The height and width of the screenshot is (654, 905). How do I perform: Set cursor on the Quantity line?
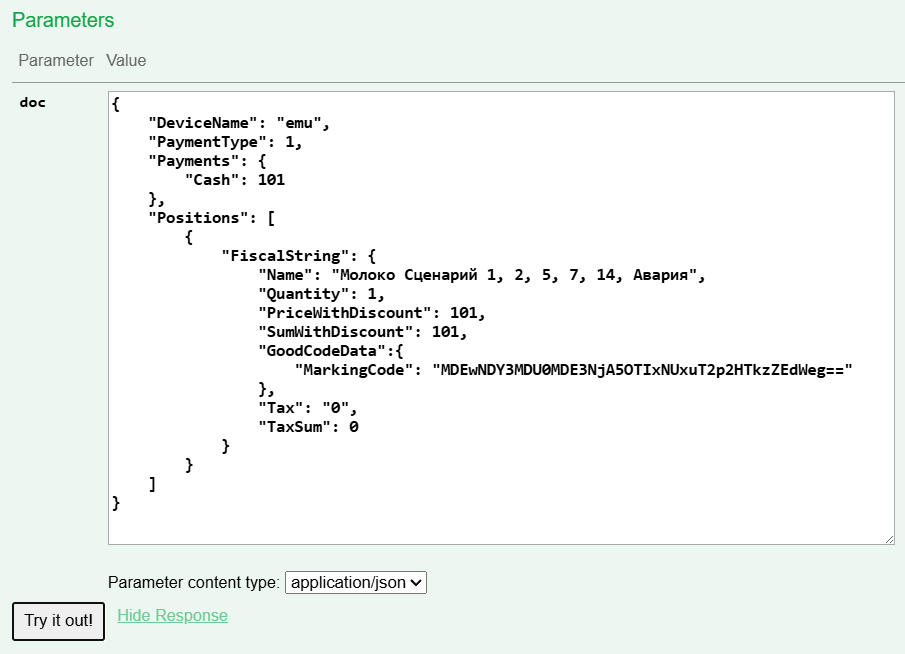coord(320,294)
